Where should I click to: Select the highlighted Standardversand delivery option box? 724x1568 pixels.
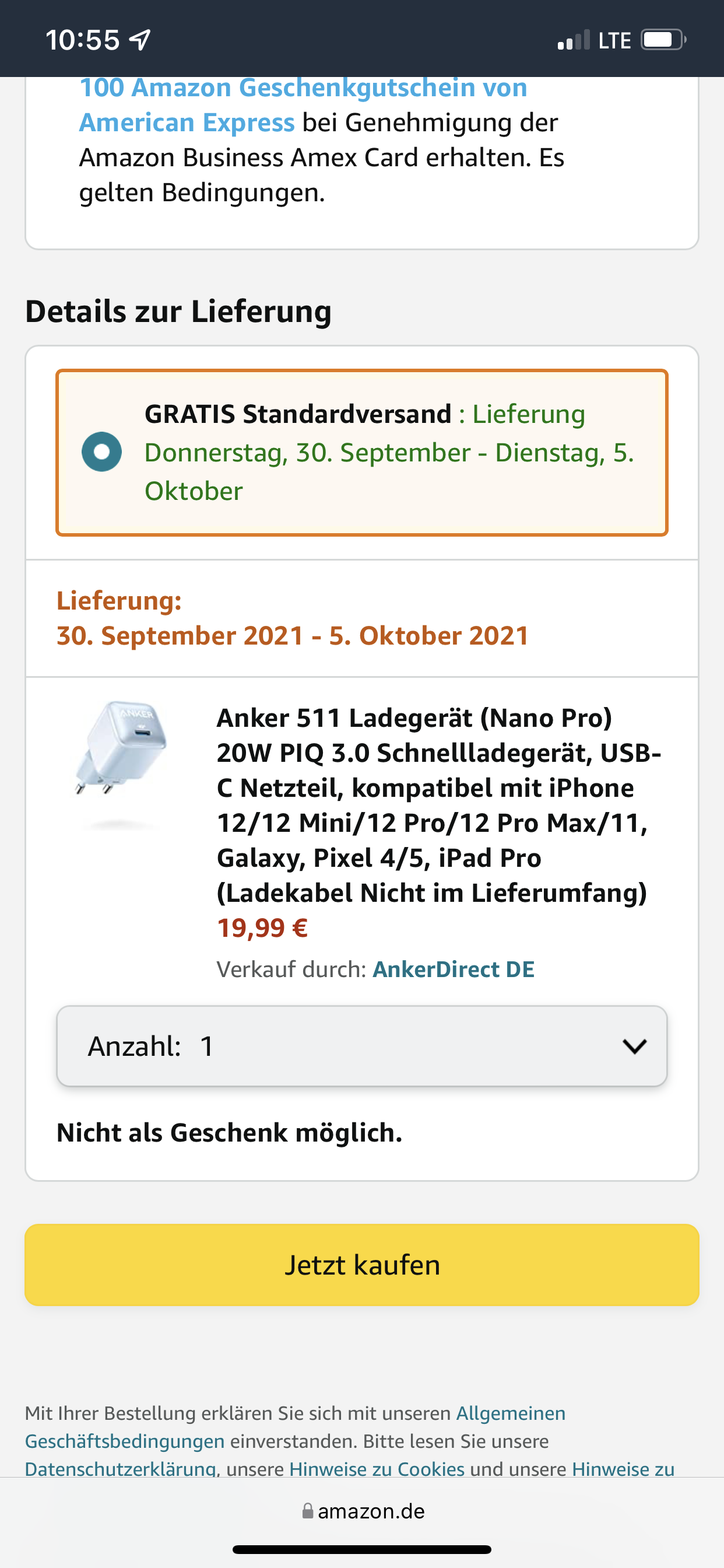click(362, 452)
